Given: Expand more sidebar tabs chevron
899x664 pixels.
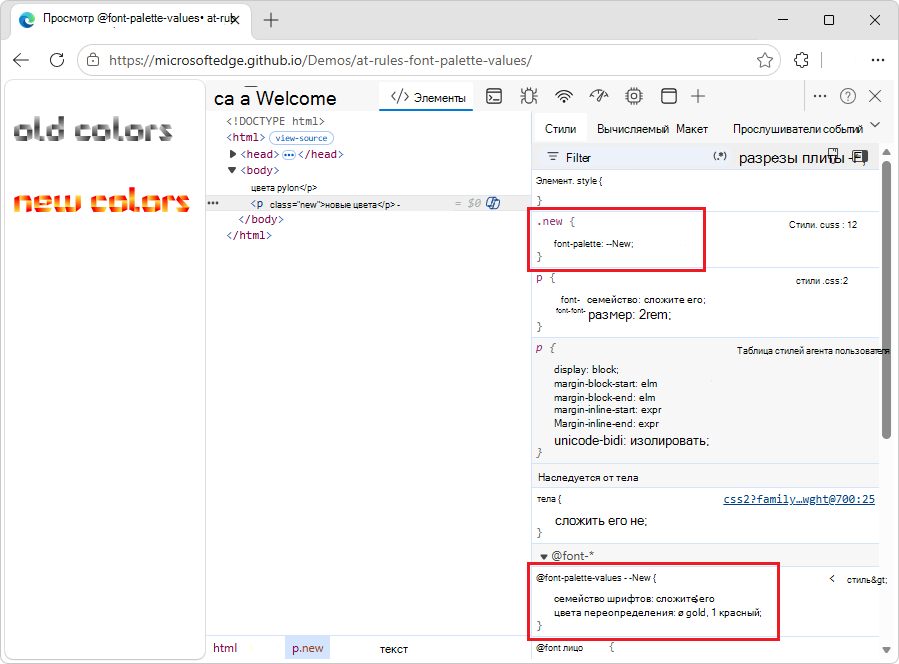Looking at the screenshot, I should pyautogui.click(x=875, y=125).
